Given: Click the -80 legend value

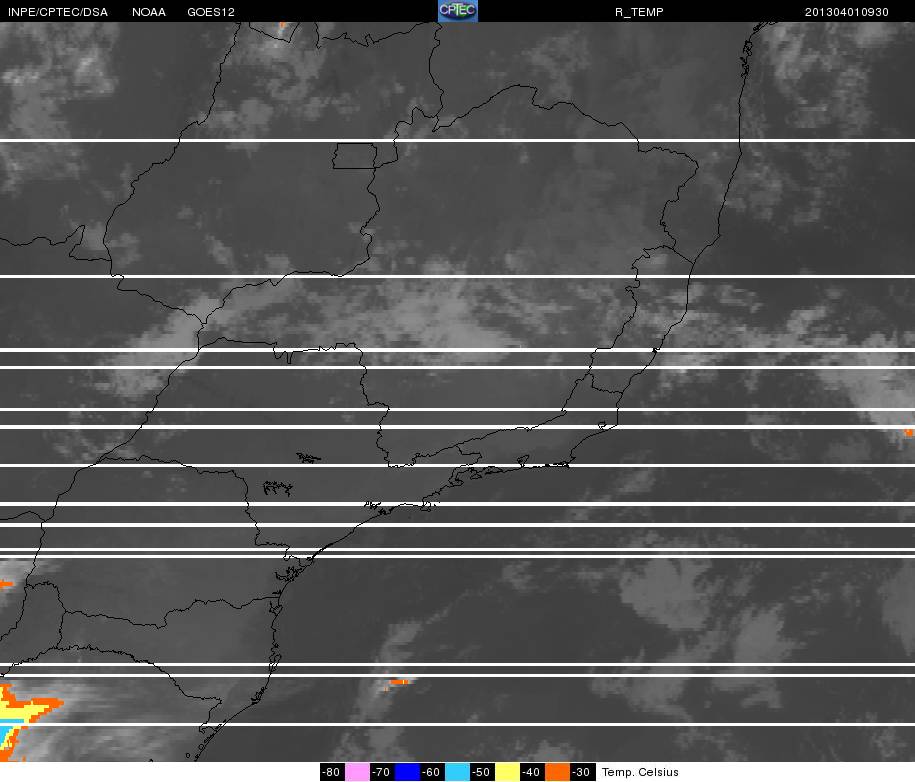Looking at the screenshot, I should [333, 772].
